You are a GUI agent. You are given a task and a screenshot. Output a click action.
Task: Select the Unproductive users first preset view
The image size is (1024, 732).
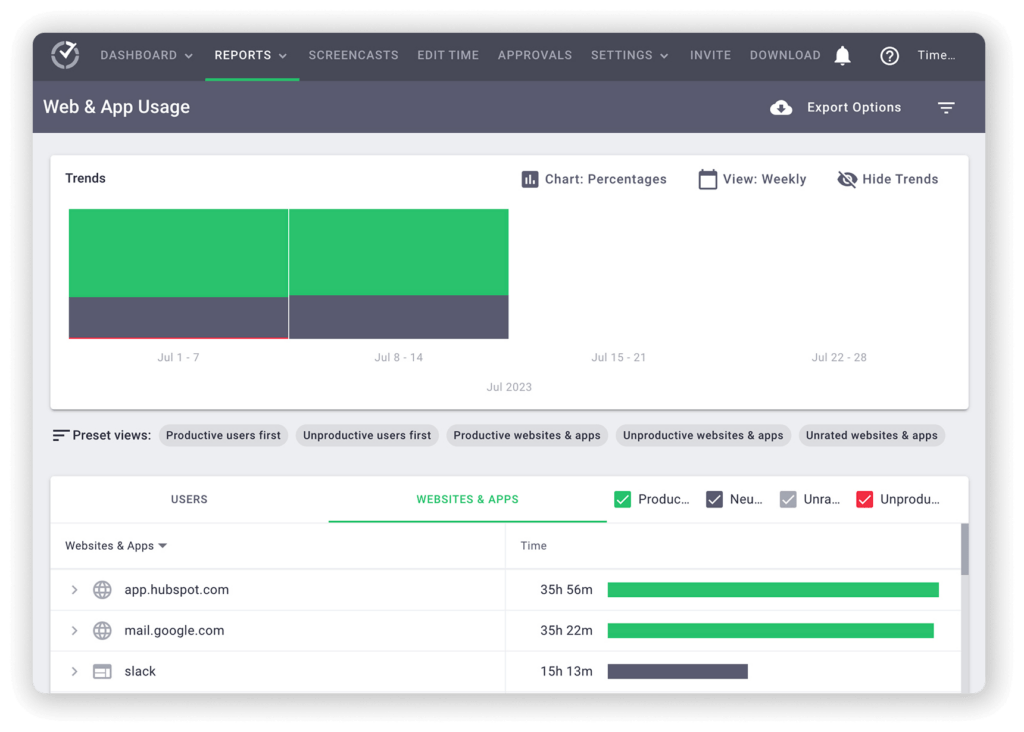(x=367, y=435)
